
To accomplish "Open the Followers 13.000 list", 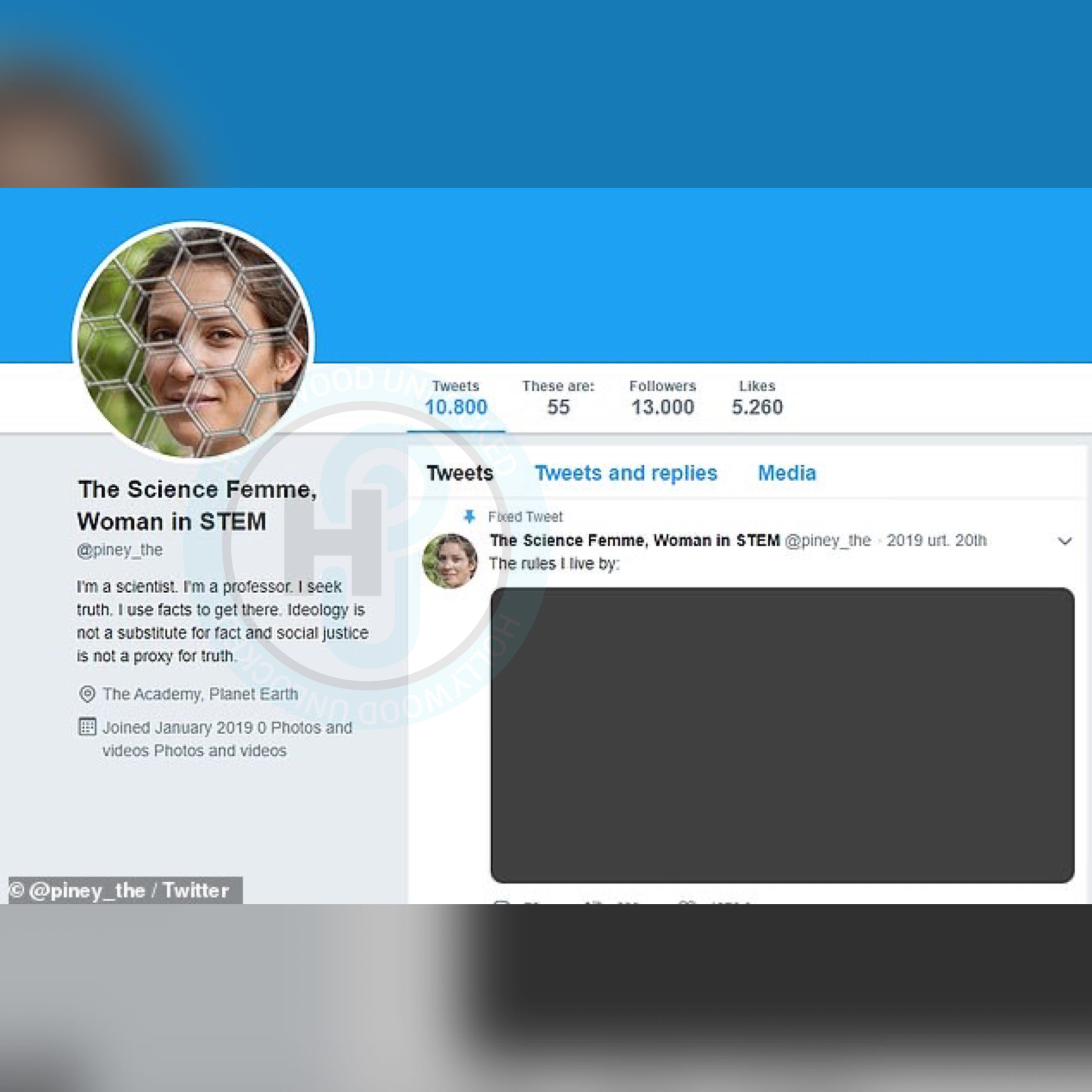I will coord(662,398).
